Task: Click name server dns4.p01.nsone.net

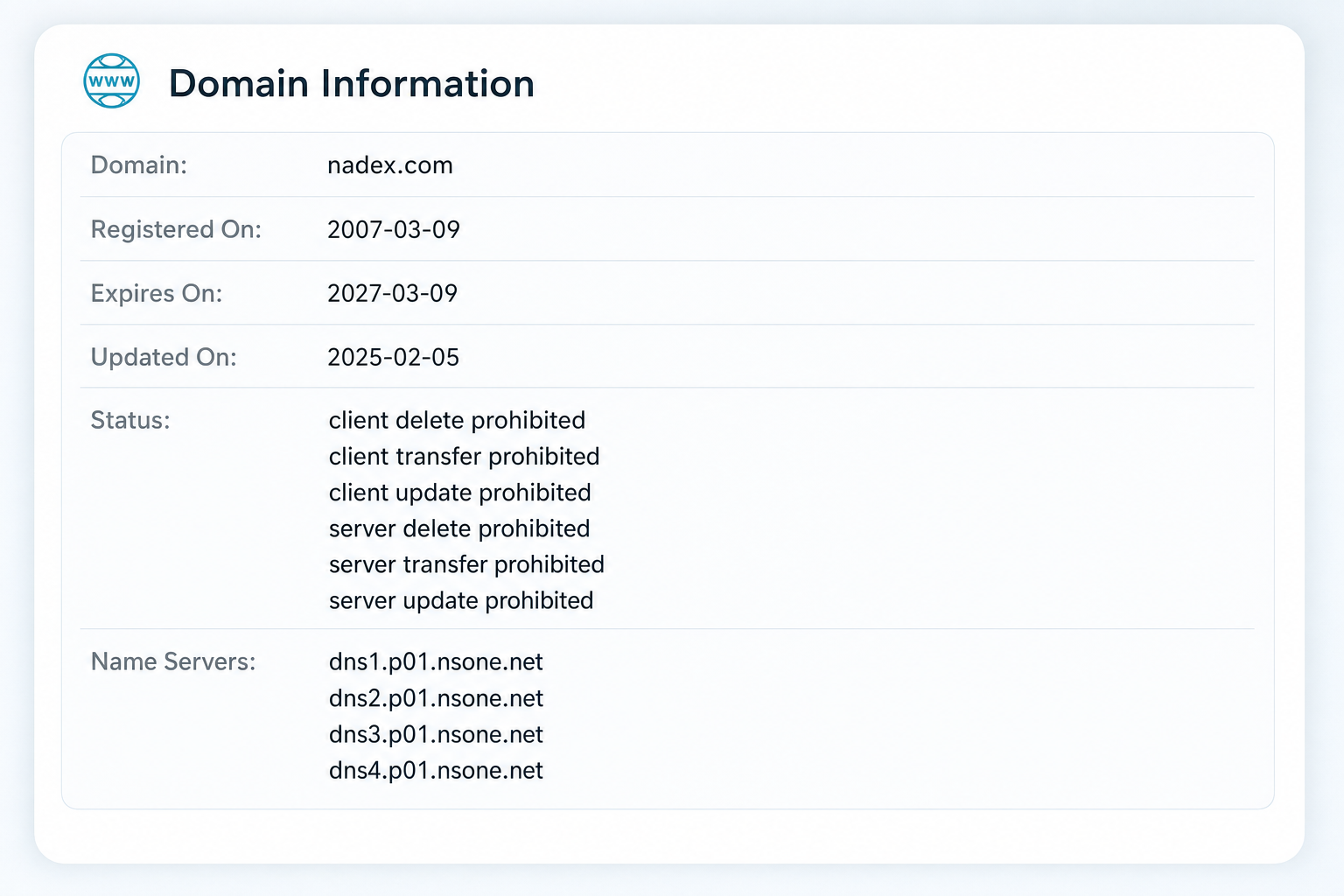Action: 436,770
